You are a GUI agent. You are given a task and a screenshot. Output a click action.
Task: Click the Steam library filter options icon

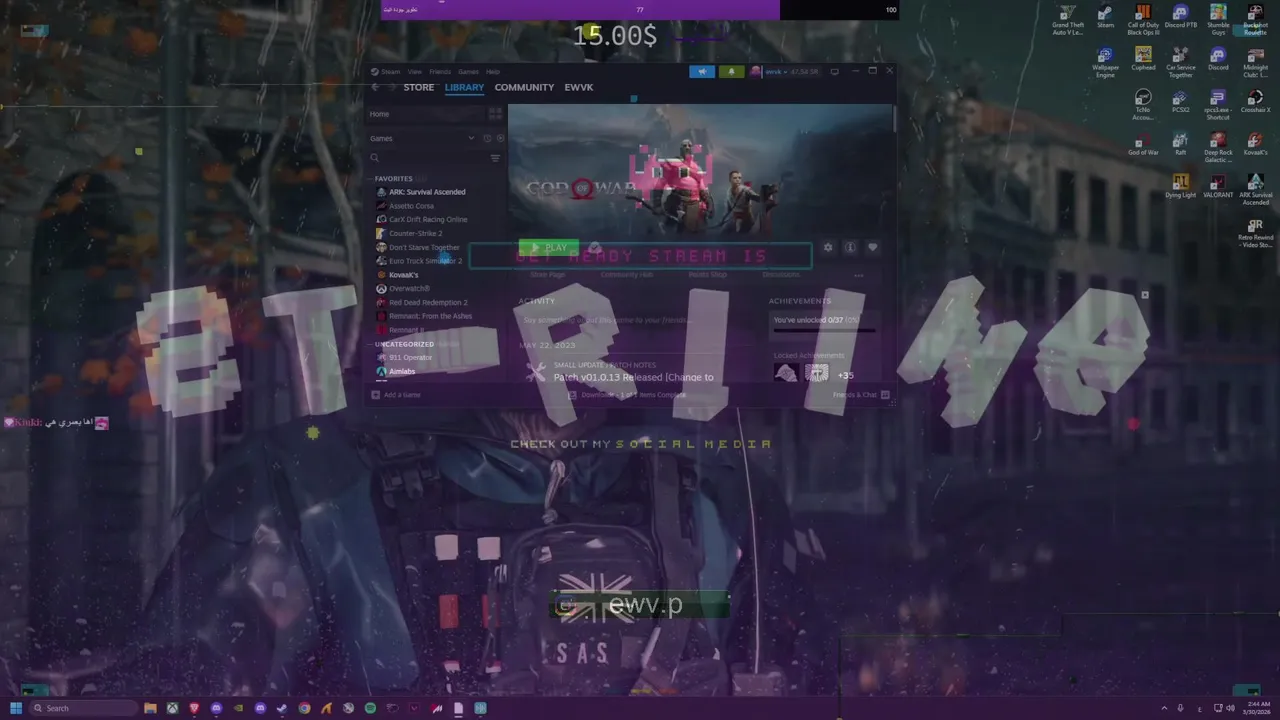click(x=495, y=158)
